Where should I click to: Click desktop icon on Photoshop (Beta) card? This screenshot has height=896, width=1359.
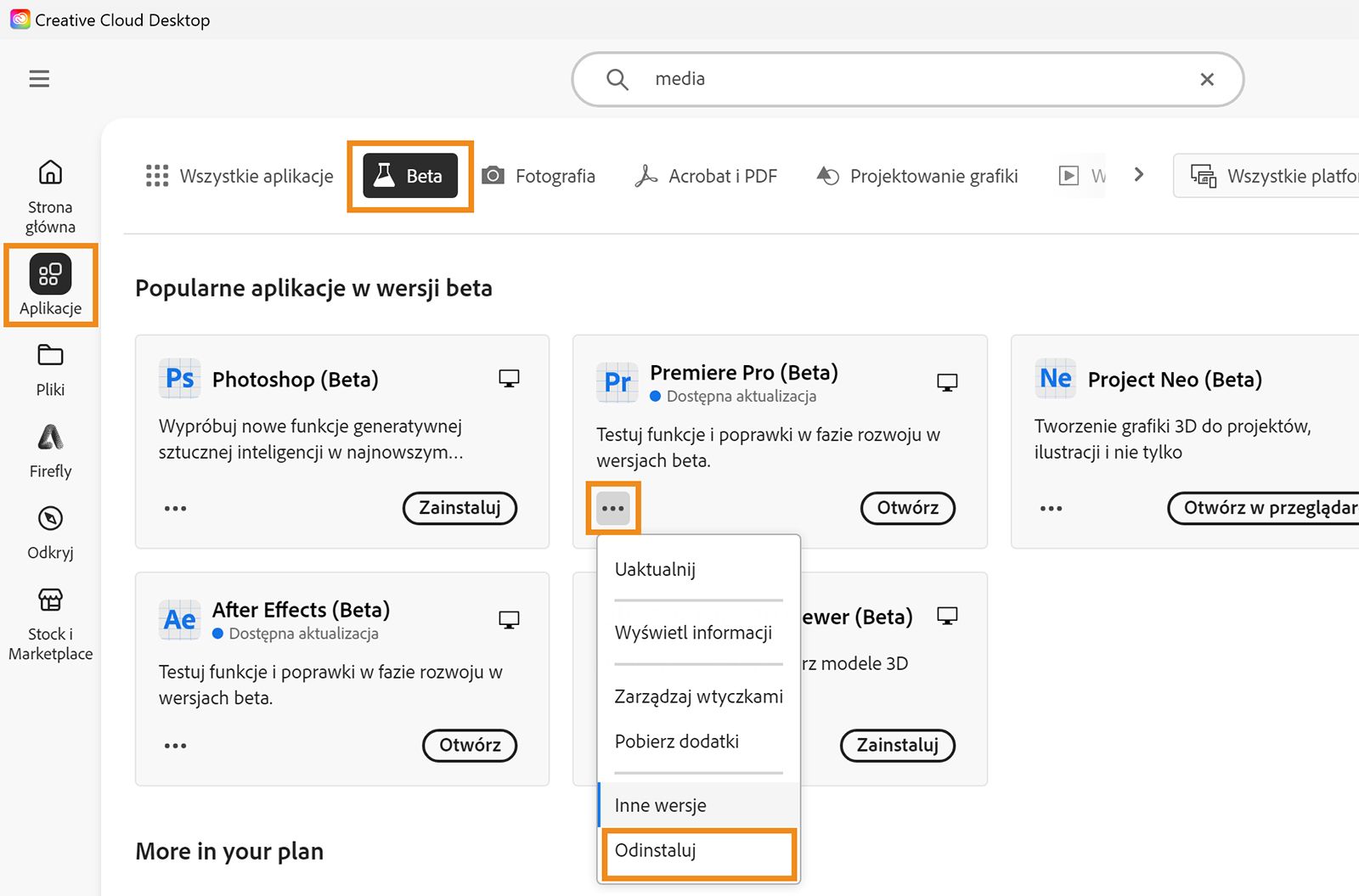click(509, 379)
